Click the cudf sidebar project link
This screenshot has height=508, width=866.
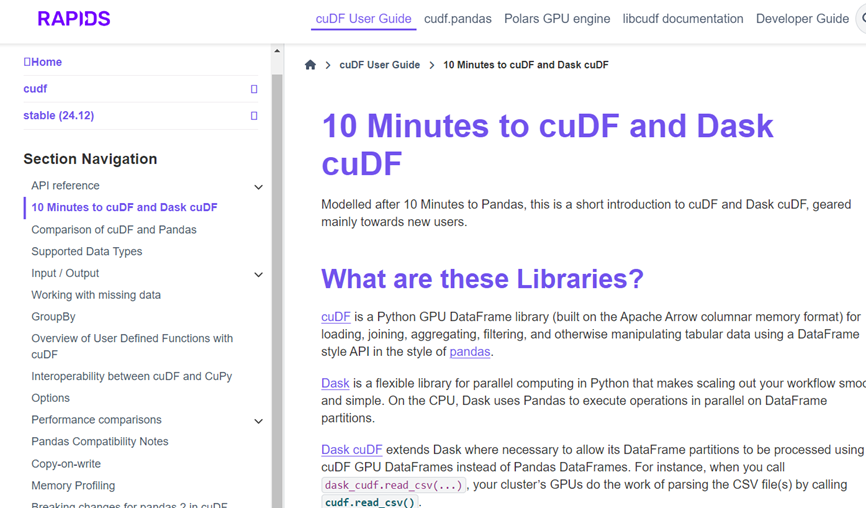pyautogui.click(x=35, y=89)
